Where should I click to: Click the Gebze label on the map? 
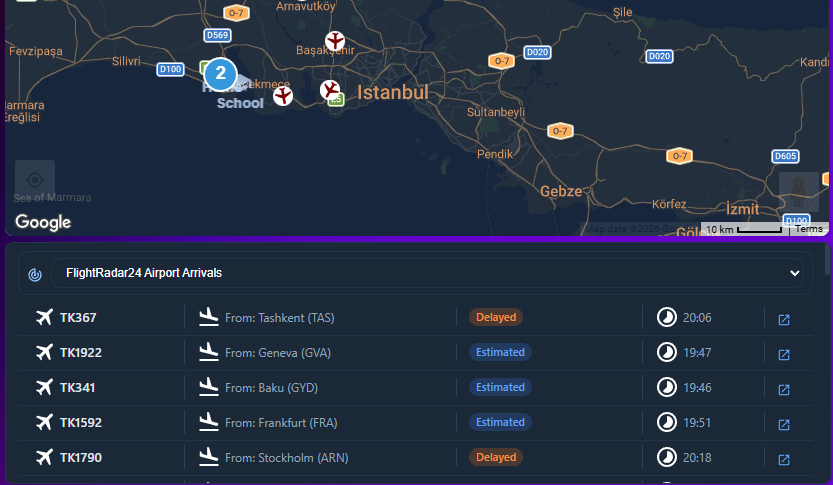pyautogui.click(x=561, y=191)
